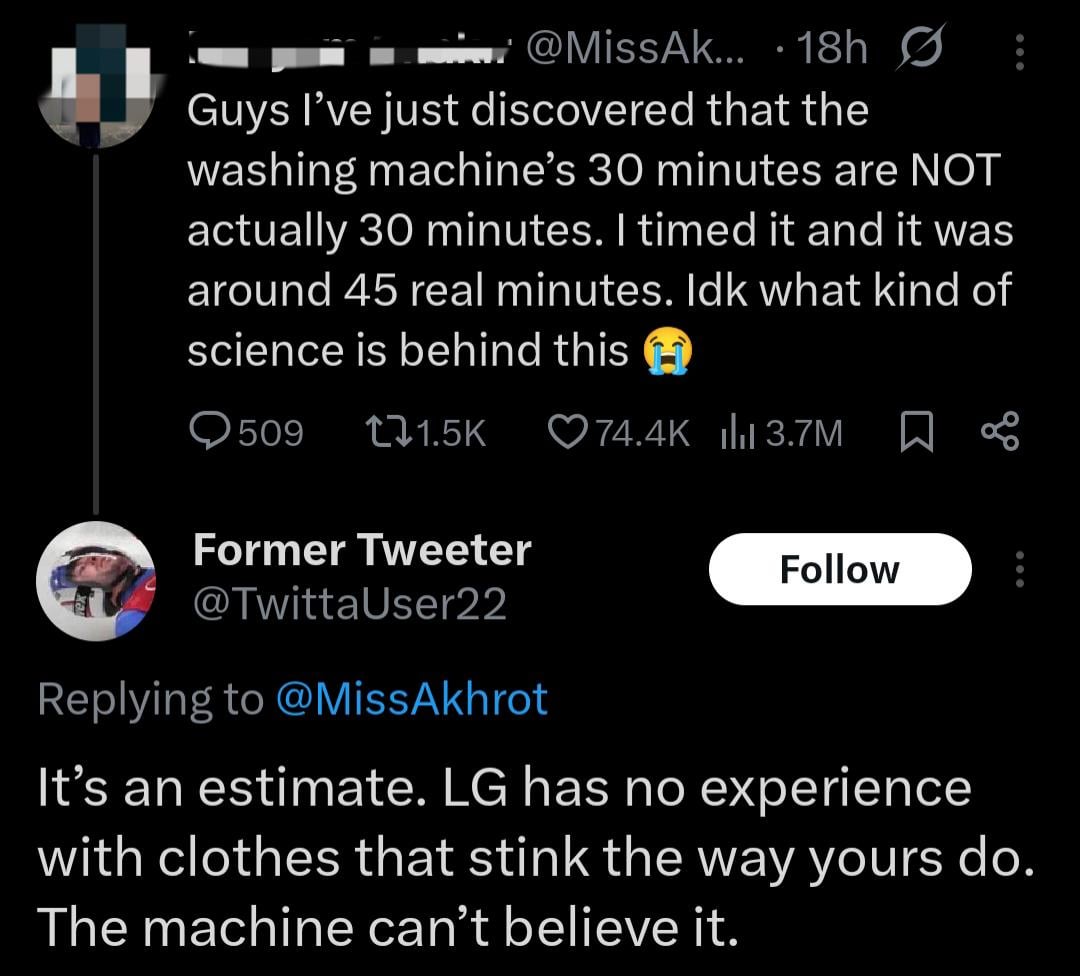Click the reply icon showing 509 comments
Viewport: 1080px width, 976px height.
point(209,431)
